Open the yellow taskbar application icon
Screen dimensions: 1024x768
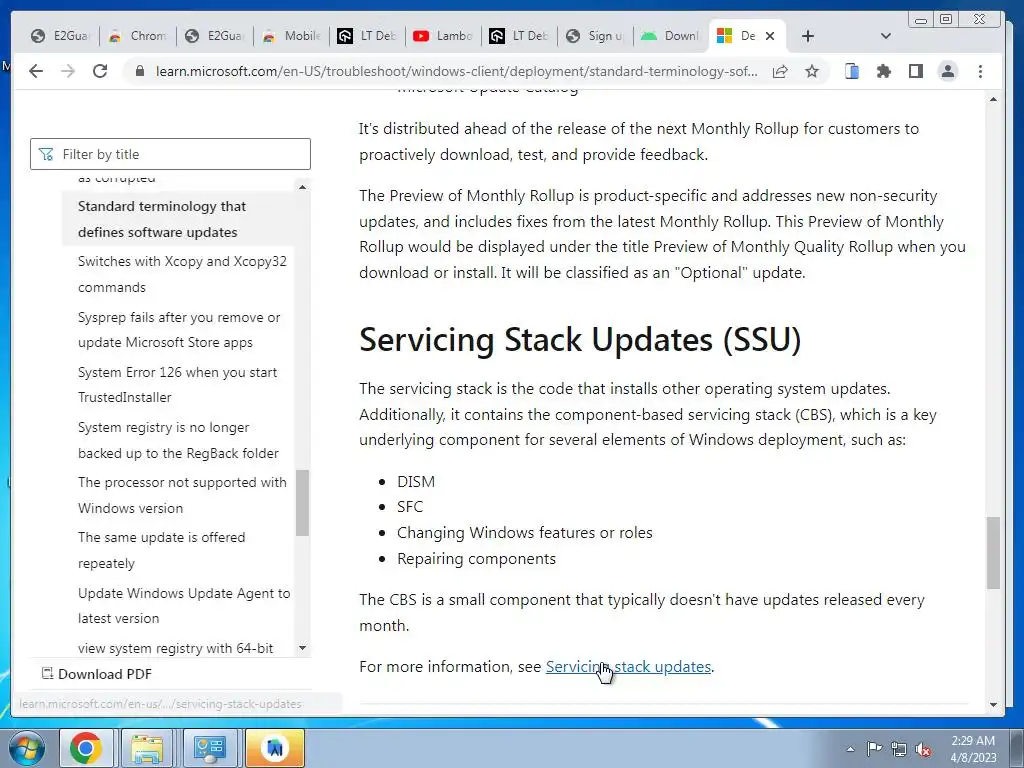[274, 748]
